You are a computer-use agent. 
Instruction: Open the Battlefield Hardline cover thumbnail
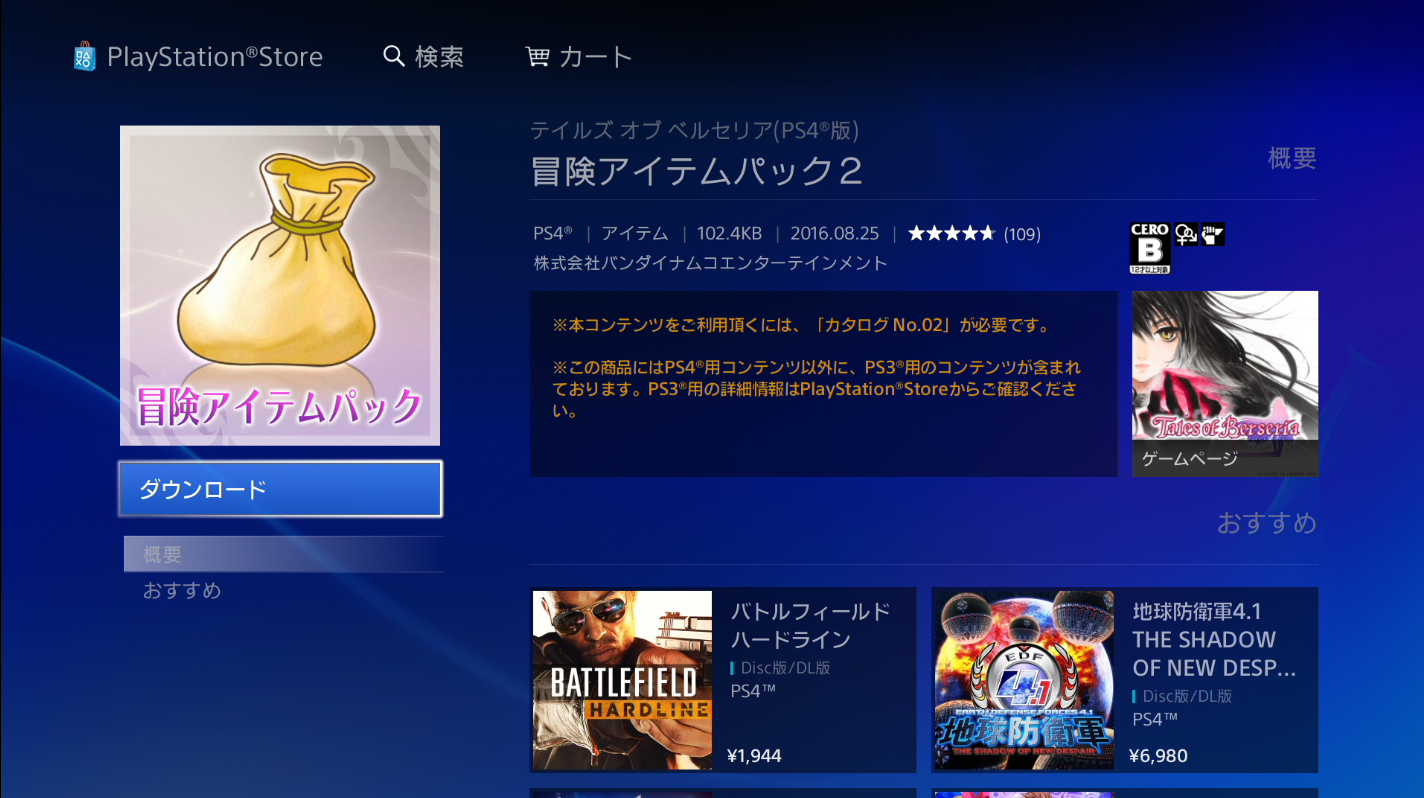[x=622, y=680]
